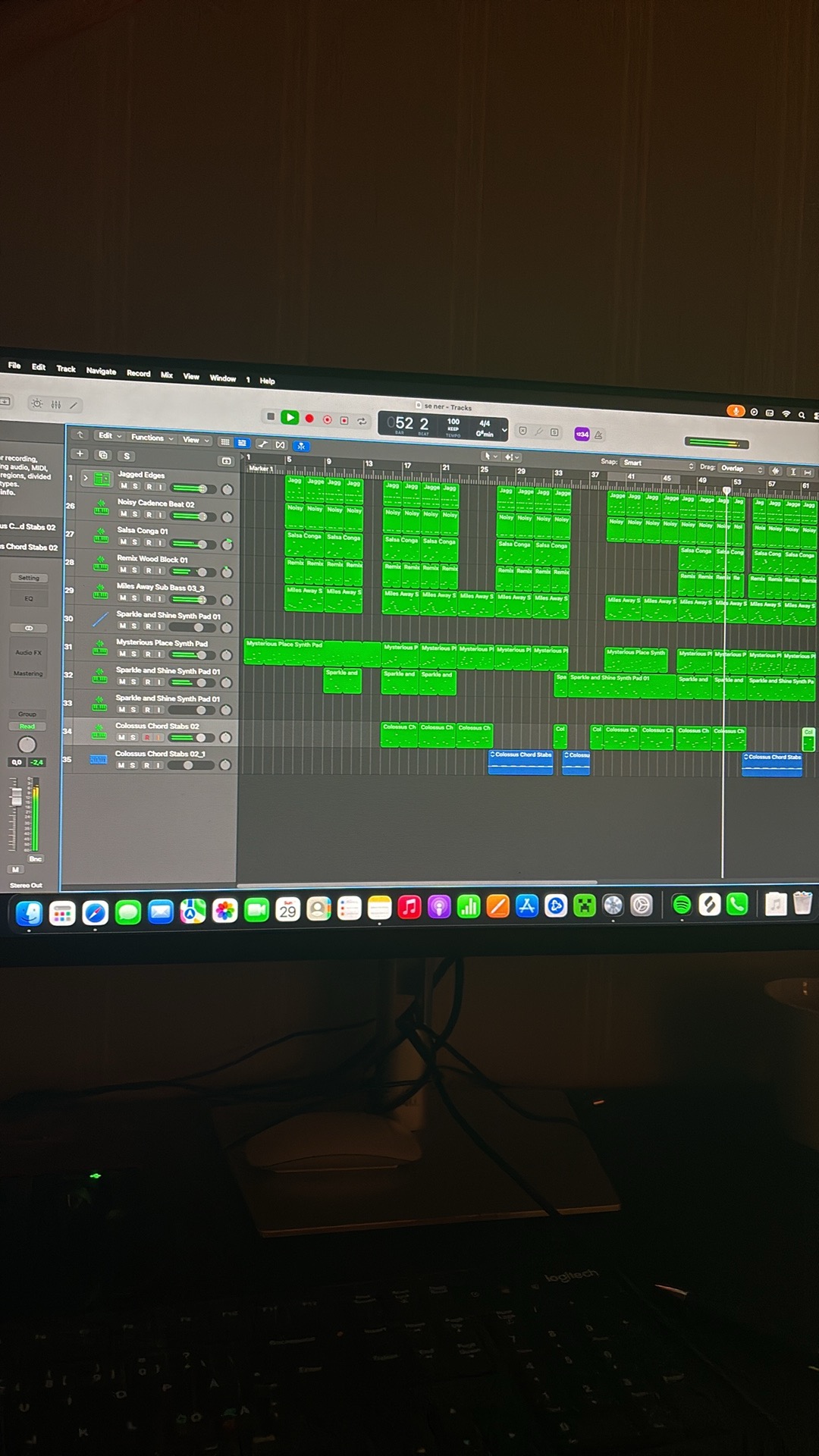Click the waveform zoom icon
The image size is (819, 1456).
775,471
